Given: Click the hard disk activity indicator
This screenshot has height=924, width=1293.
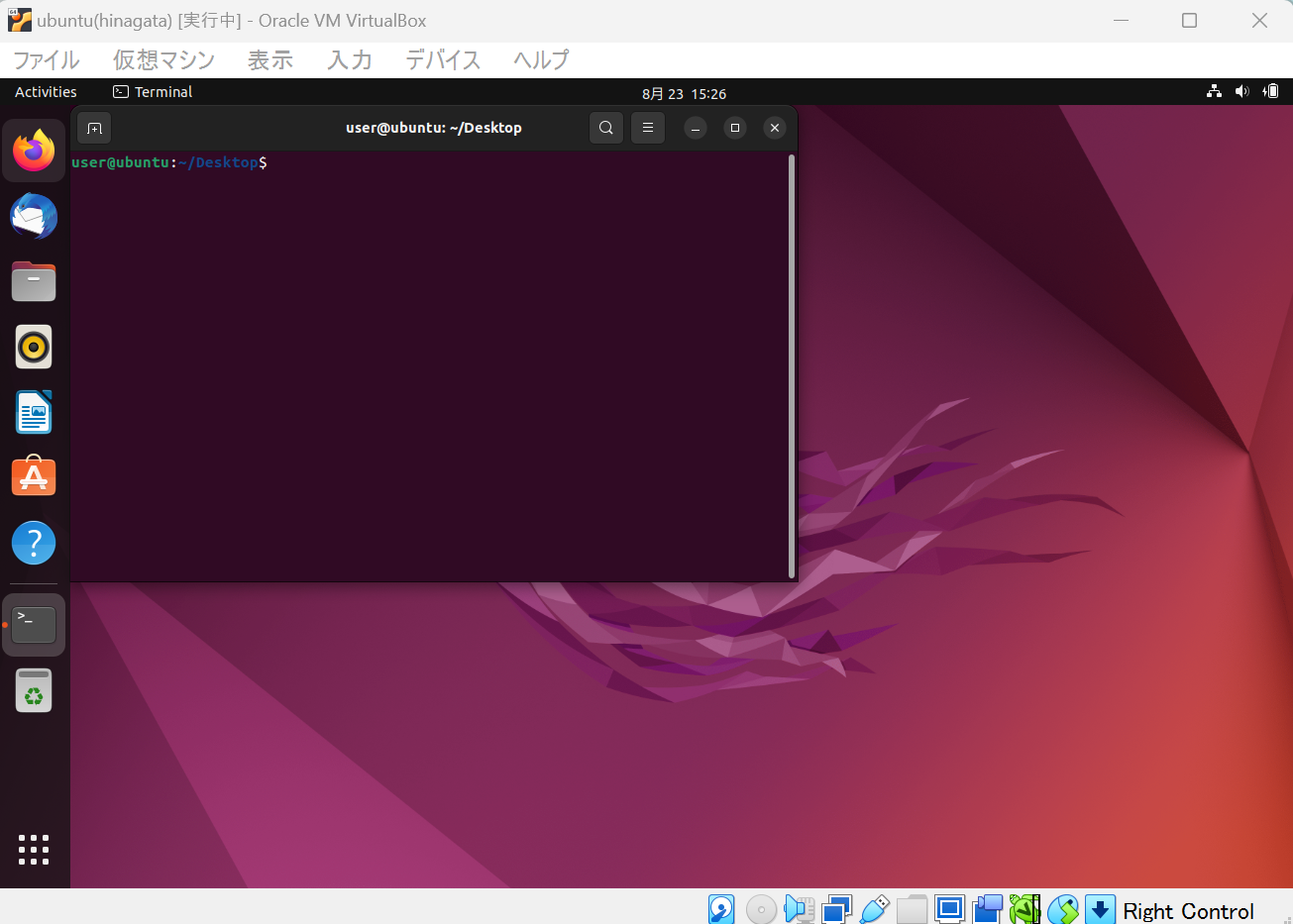Looking at the screenshot, I should [721, 908].
